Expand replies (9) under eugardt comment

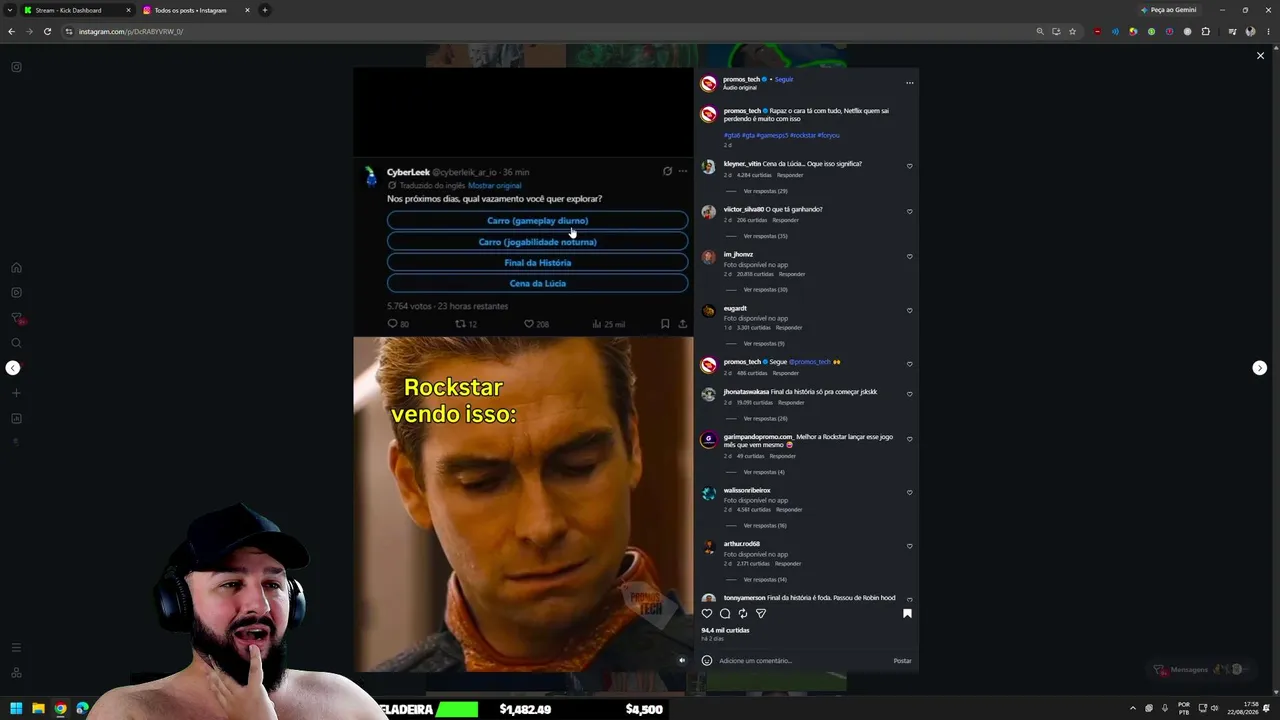coord(764,344)
